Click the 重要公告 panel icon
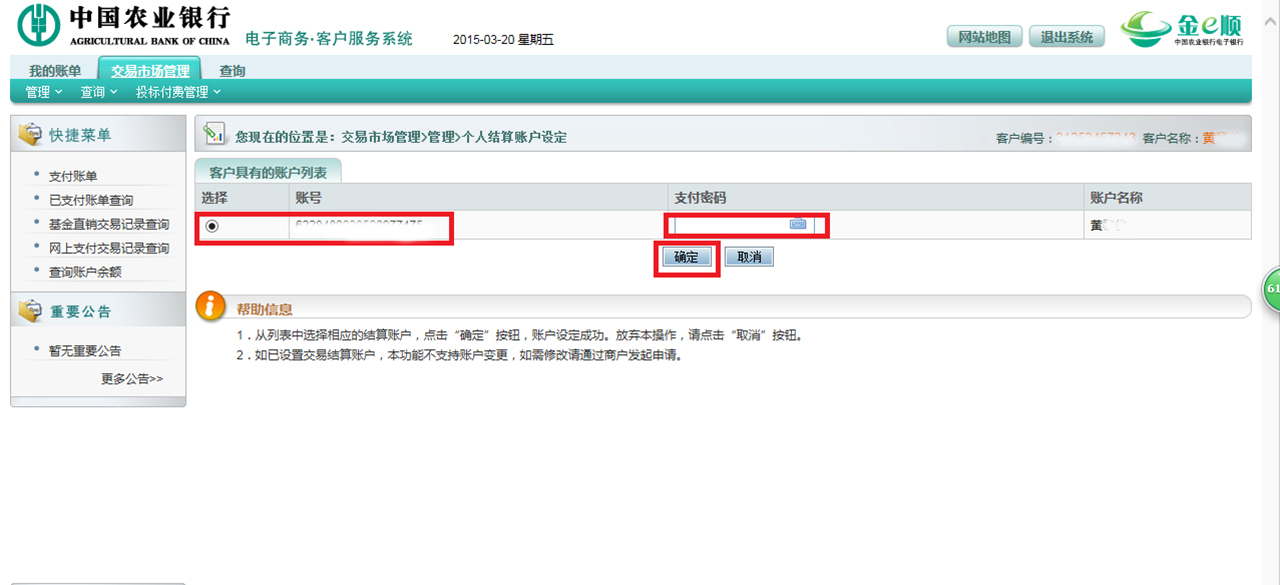This screenshot has height=585, width=1280. [x=30, y=312]
